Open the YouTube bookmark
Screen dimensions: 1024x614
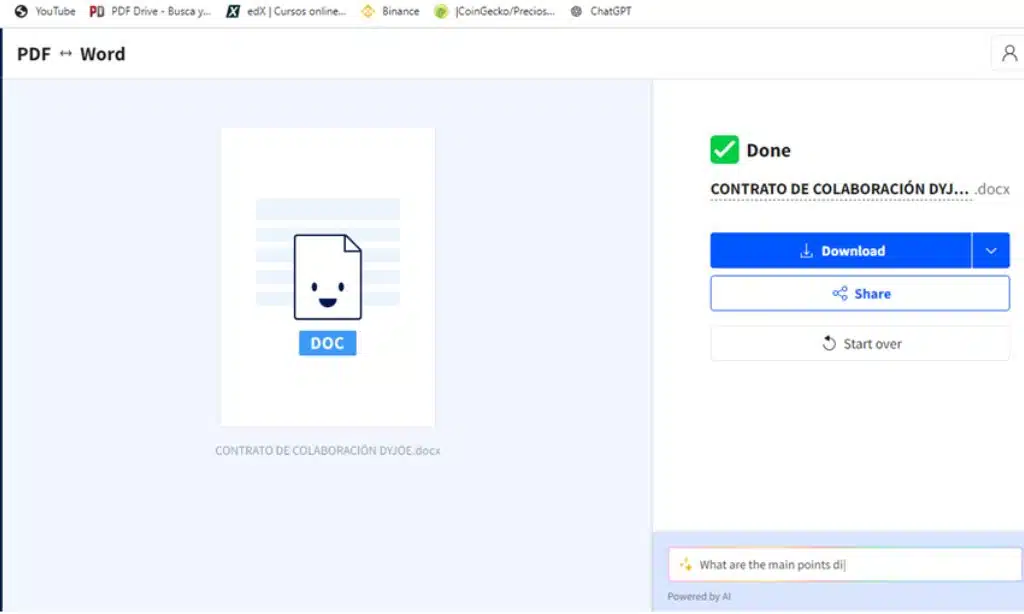point(45,12)
